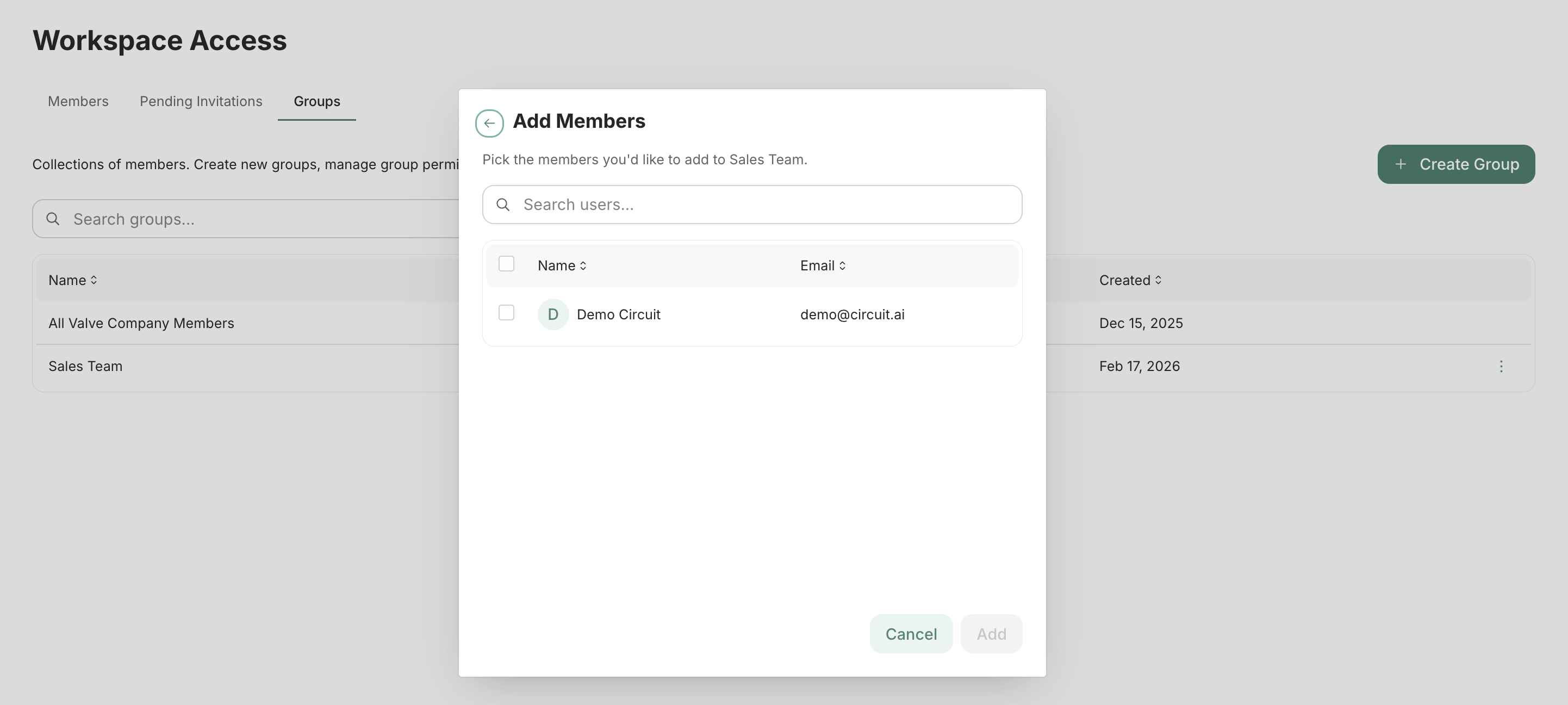Click the plus icon on Create Group button
The width and height of the screenshot is (1568, 705).
tap(1401, 164)
